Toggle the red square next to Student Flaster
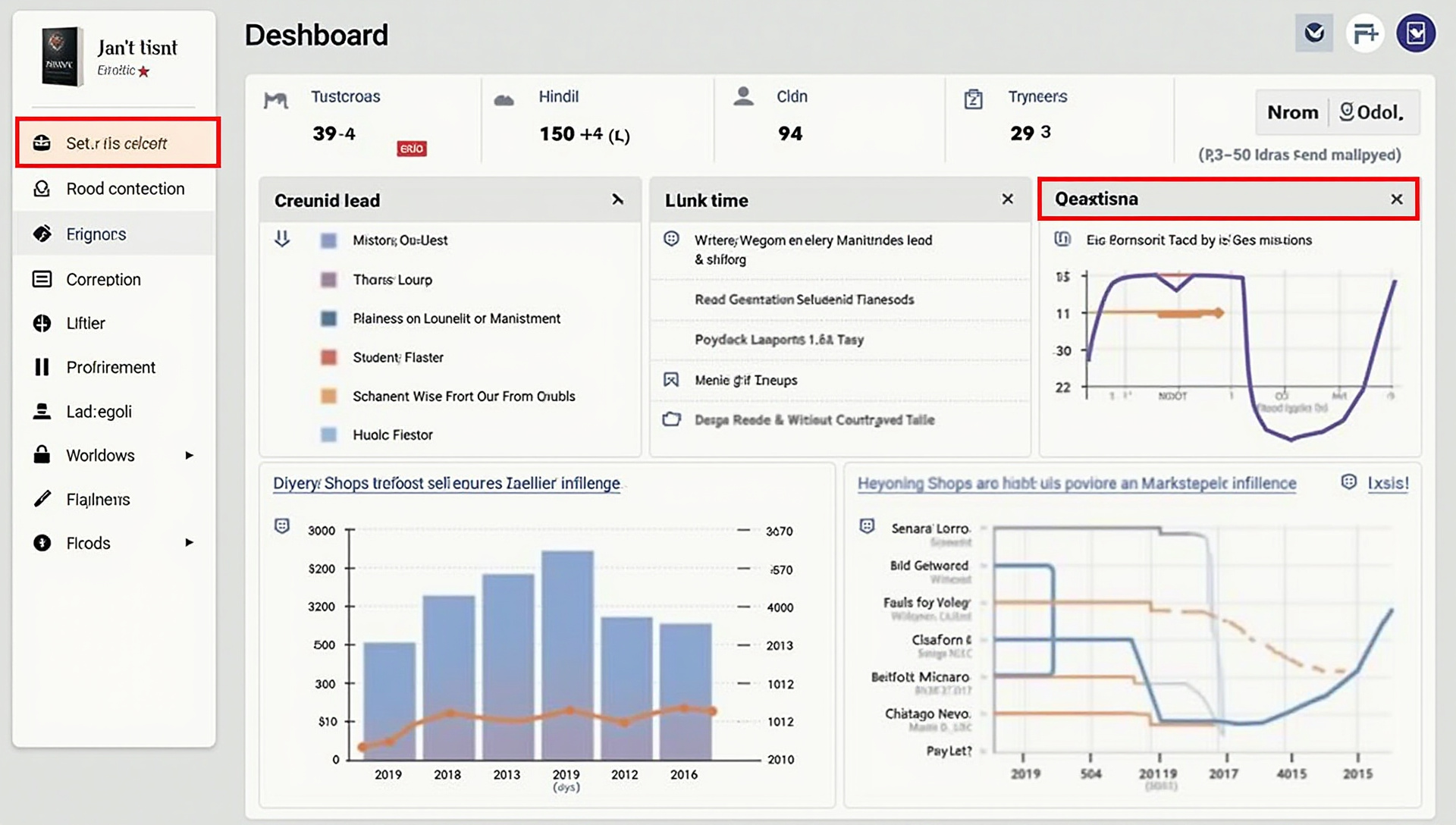This screenshot has width=1456, height=825. [328, 357]
